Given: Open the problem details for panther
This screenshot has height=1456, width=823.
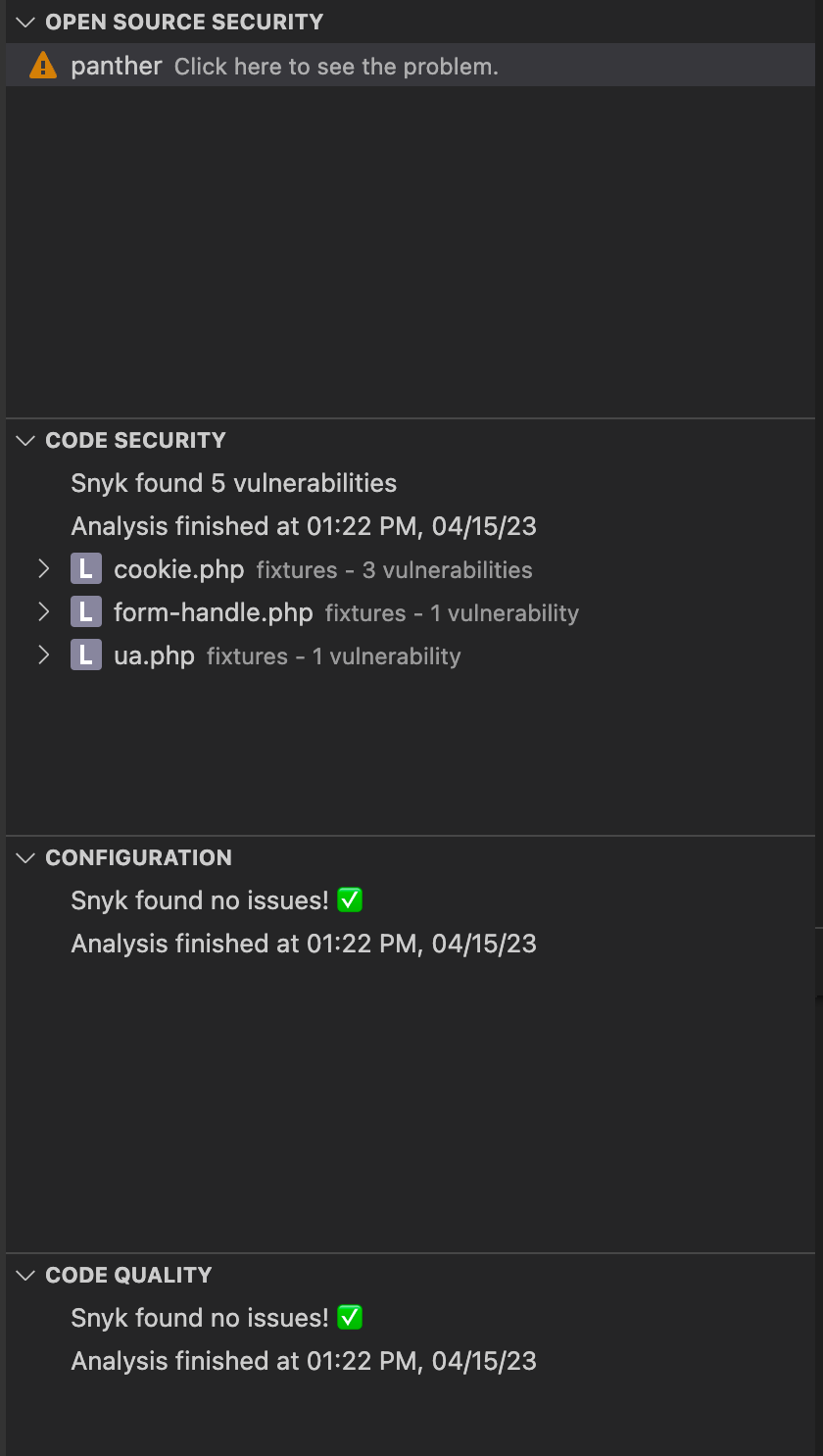Looking at the screenshot, I should 334,66.
